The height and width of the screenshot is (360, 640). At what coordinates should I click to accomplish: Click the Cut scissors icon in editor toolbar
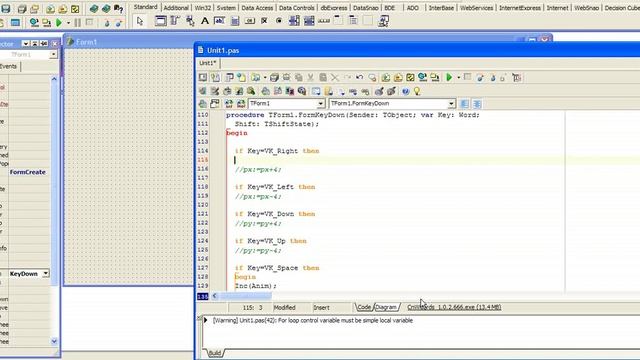click(311, 78)
